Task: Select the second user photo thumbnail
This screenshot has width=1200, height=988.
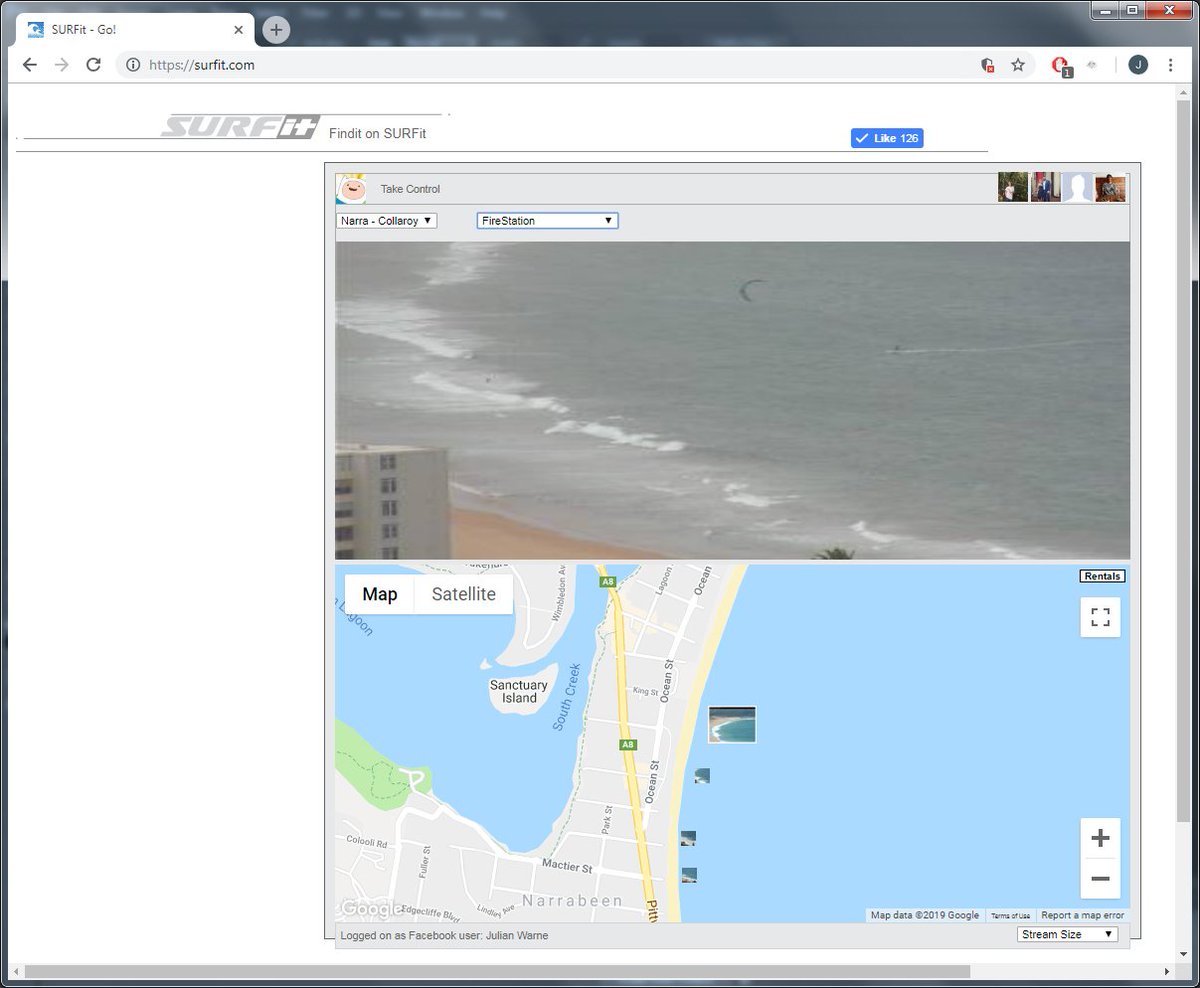Action: coord(1045,187)
